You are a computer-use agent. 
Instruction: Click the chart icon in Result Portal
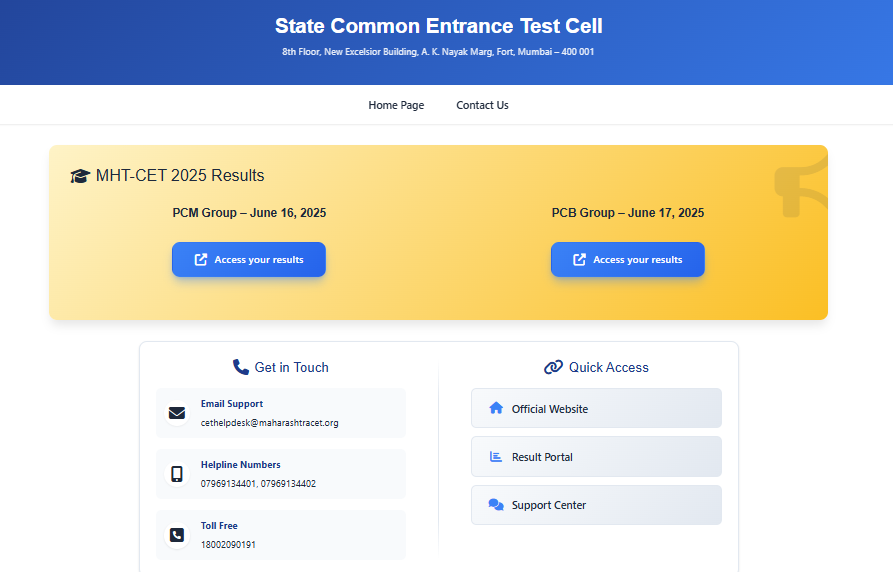[x=496, y=456]
